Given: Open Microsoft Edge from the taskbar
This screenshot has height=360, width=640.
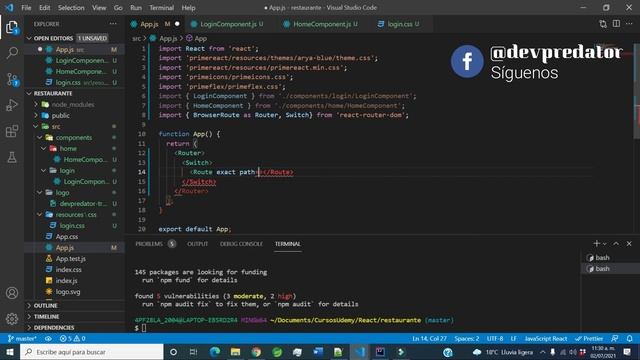Looking at the screenshot, I should (x=215, y=352).
